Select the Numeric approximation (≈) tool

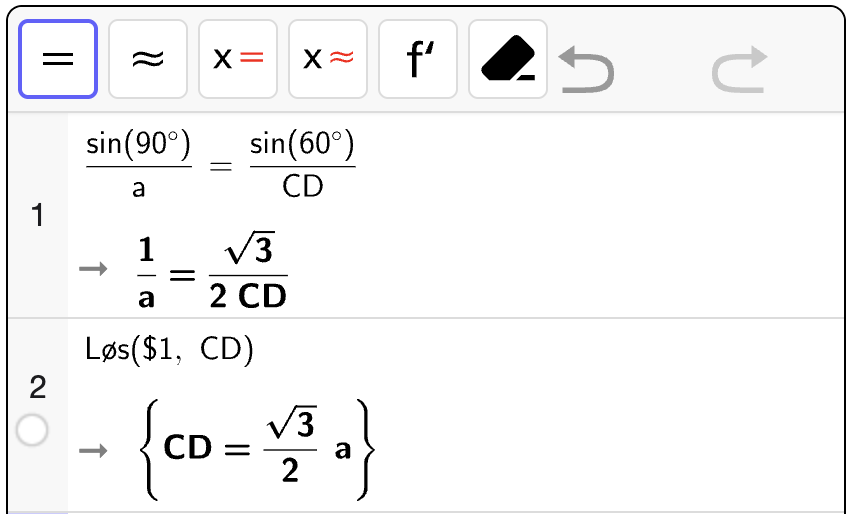(x=148, y=59)
